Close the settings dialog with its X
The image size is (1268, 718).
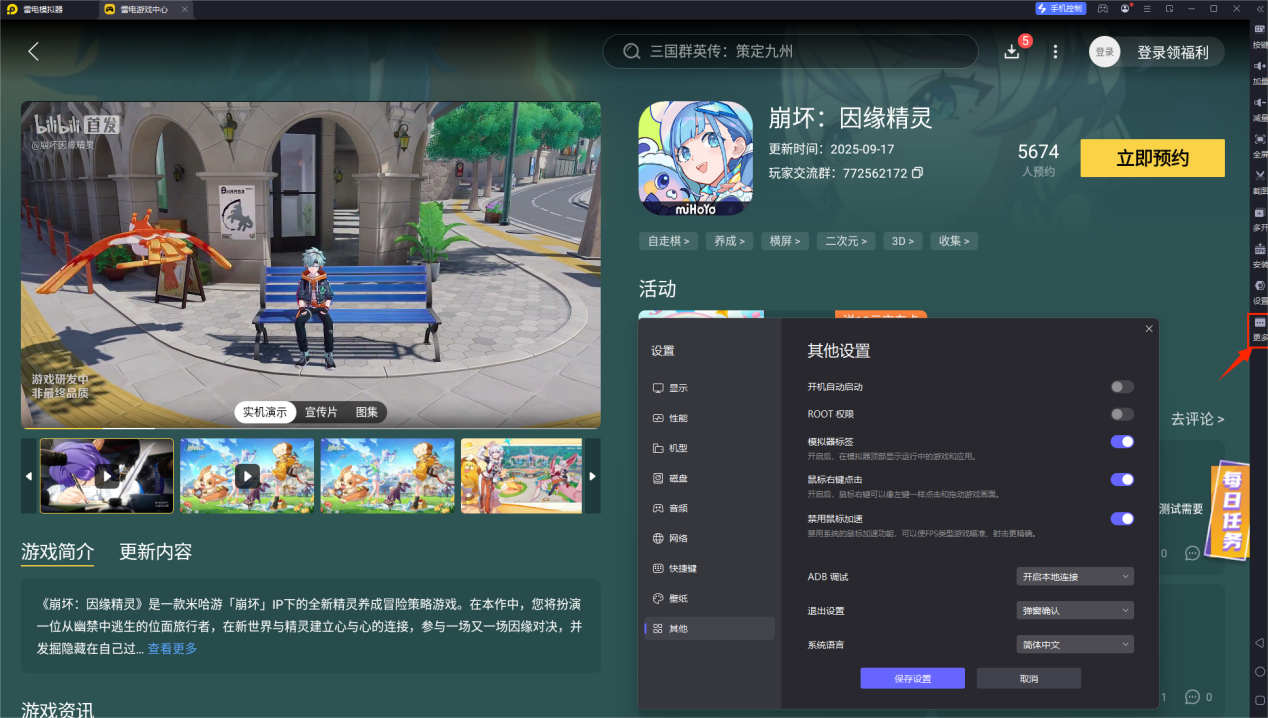tap(1148, 328)
